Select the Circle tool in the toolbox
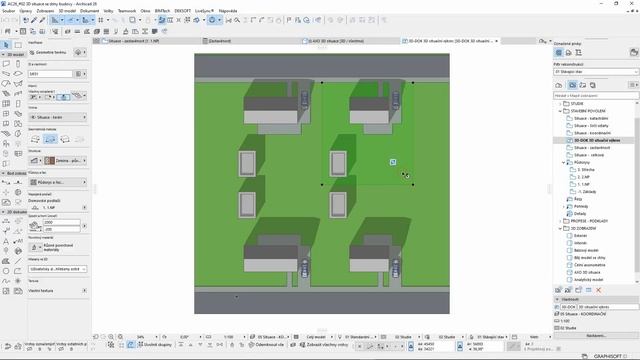 click(x=6, y=271)
